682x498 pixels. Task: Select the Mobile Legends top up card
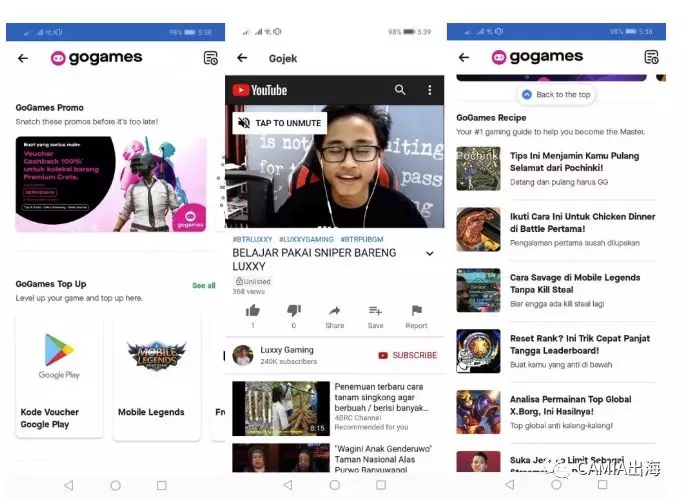(x=157, y=376)
